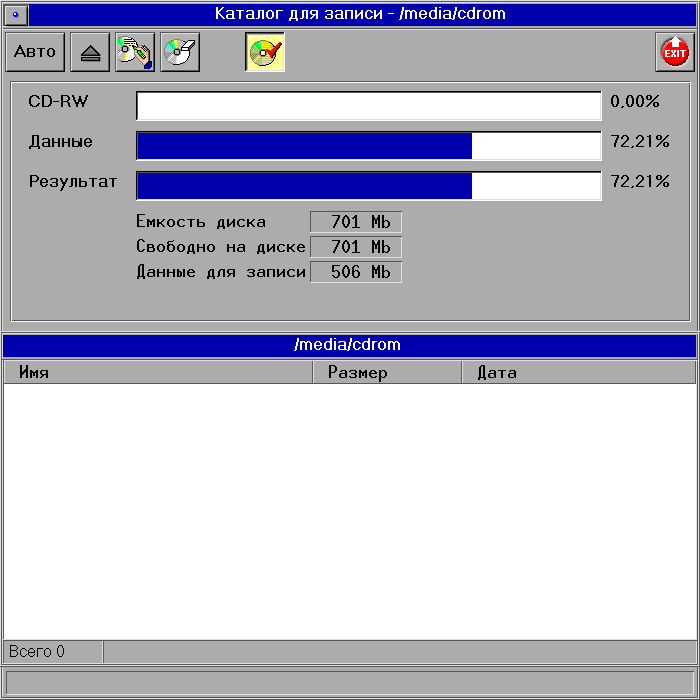
Task: Sort file list by Имя column
Action: [158, 372]
